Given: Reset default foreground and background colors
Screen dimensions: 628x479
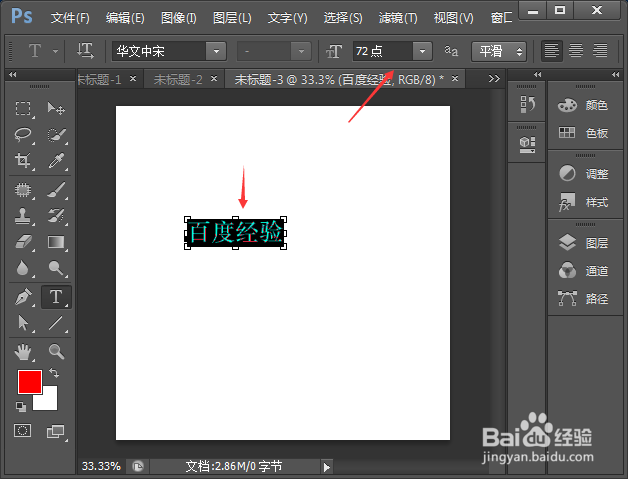Looking at the screenshot, I should pyautogui.click(x=21, y=407).
